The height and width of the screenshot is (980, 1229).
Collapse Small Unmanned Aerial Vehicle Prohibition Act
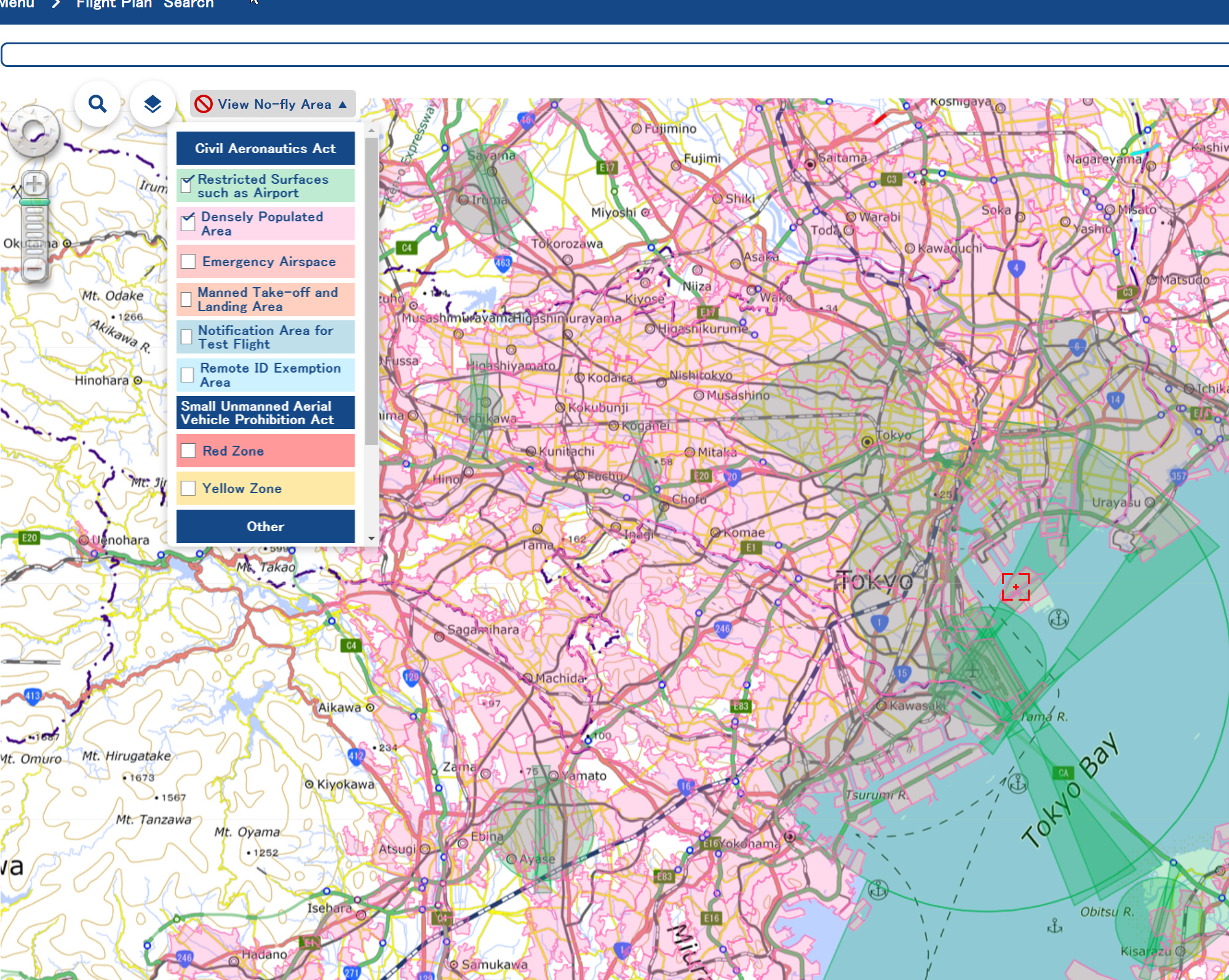click(x=265, y=413)
